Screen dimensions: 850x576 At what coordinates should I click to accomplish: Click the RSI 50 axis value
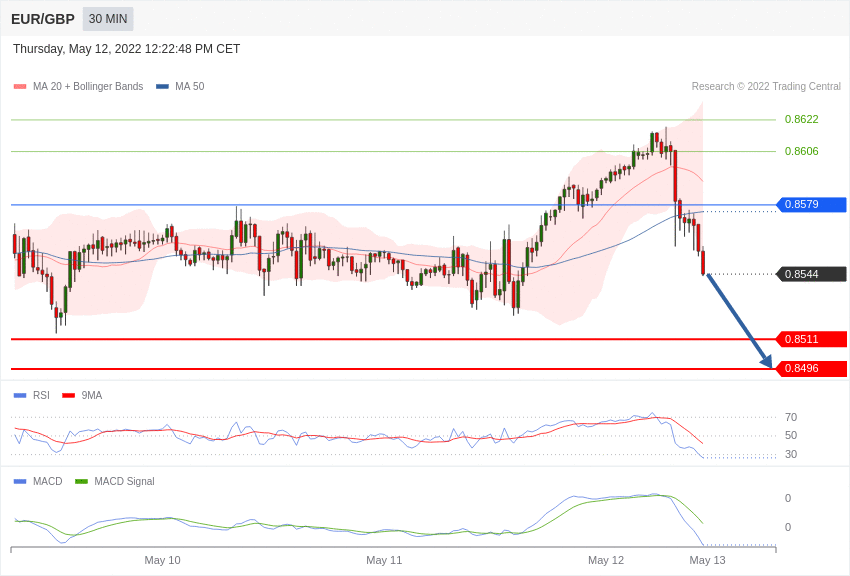(x=791, y=435)
